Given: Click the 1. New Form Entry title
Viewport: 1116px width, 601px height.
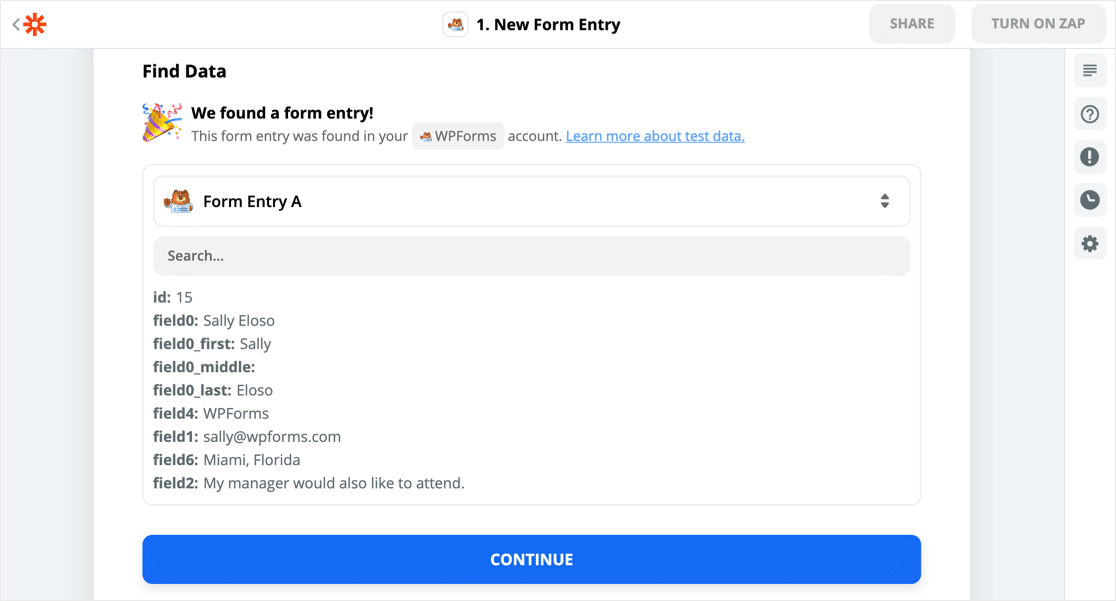Looking at the screenshot, I should [548, 24].
